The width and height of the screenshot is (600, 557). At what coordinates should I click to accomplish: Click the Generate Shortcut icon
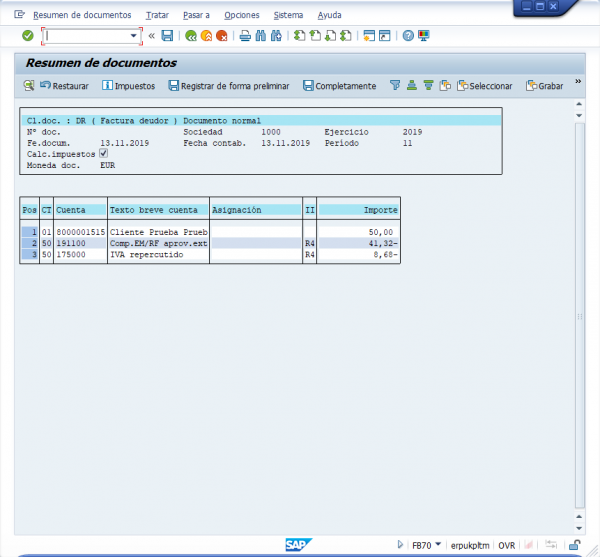(x=385, y=36)
